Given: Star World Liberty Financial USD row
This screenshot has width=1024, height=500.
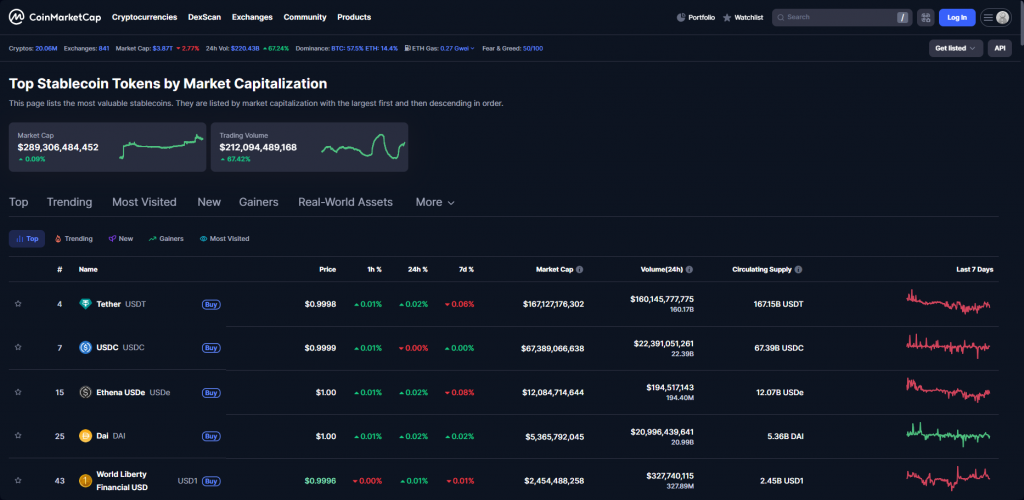Looking at the screenshot, I should [x=18, y=481].
